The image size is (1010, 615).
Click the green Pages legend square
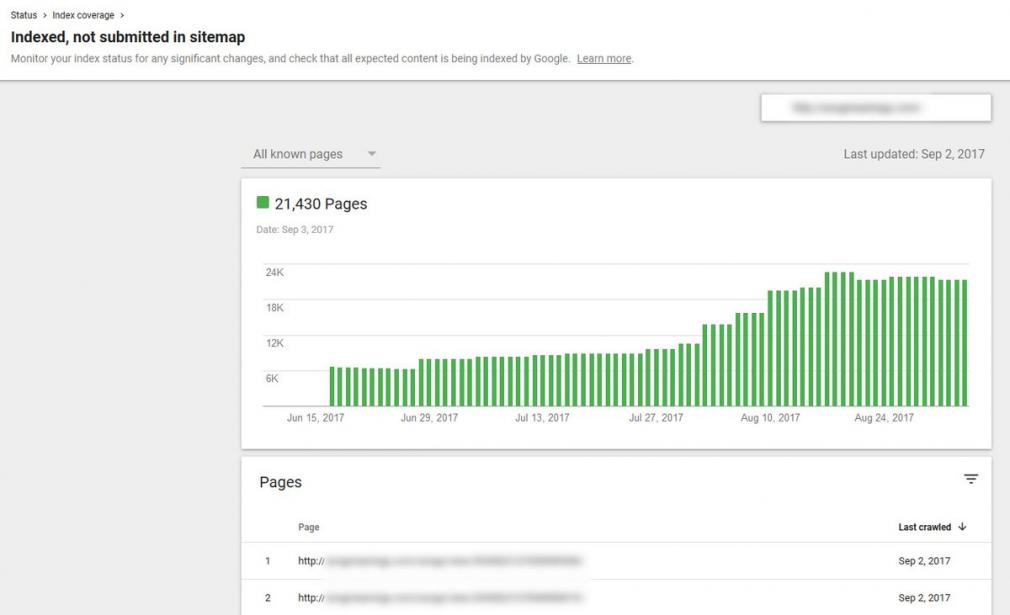(262, 202)
